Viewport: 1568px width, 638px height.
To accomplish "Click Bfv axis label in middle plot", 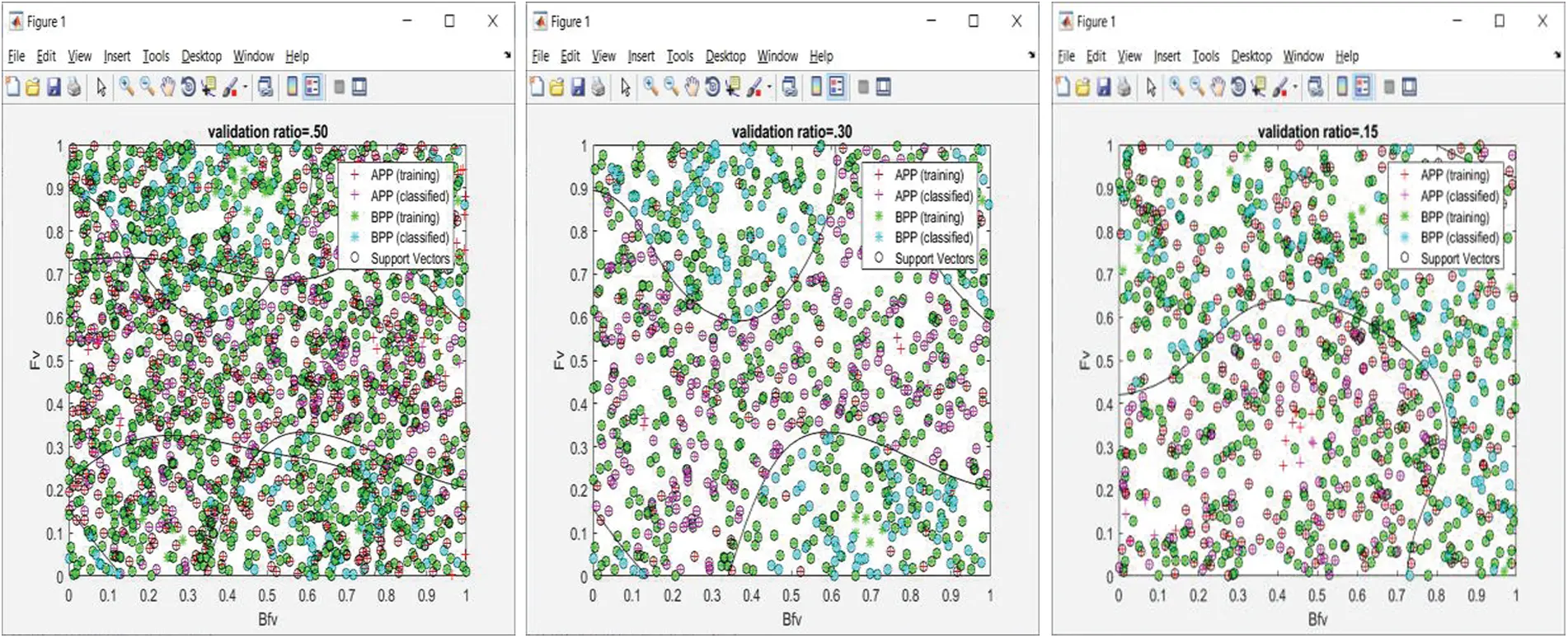I will (792, 619).
